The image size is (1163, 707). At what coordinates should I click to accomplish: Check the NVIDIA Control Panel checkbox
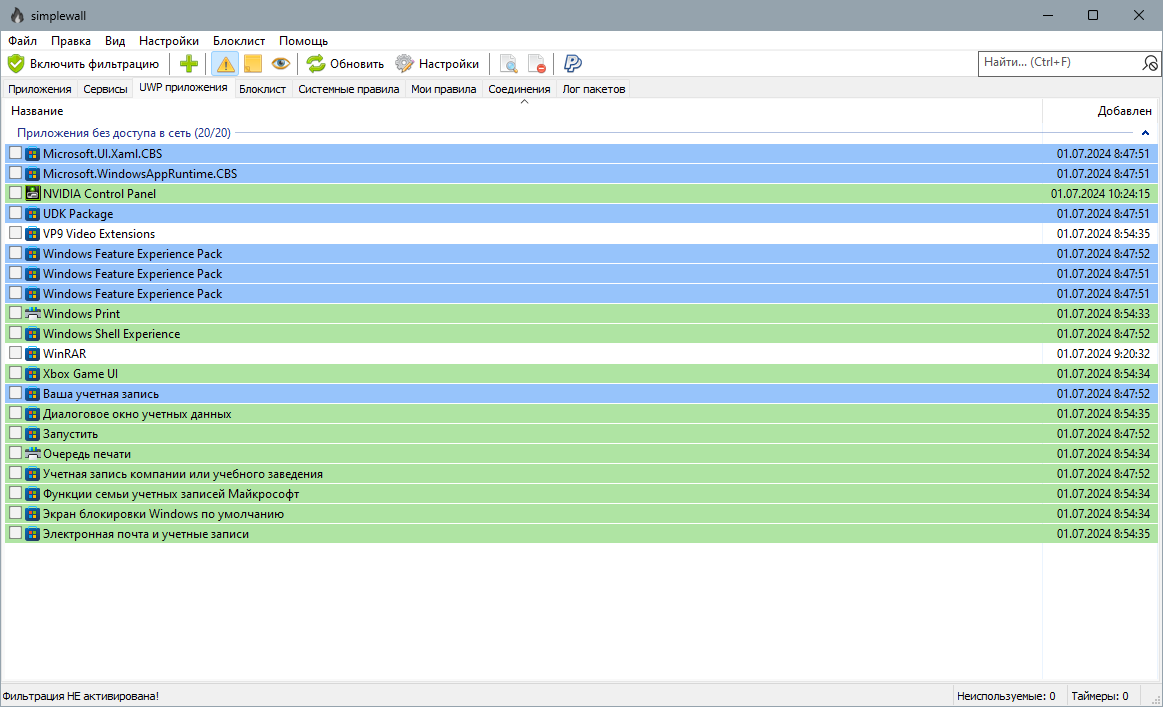coord(16,193)
